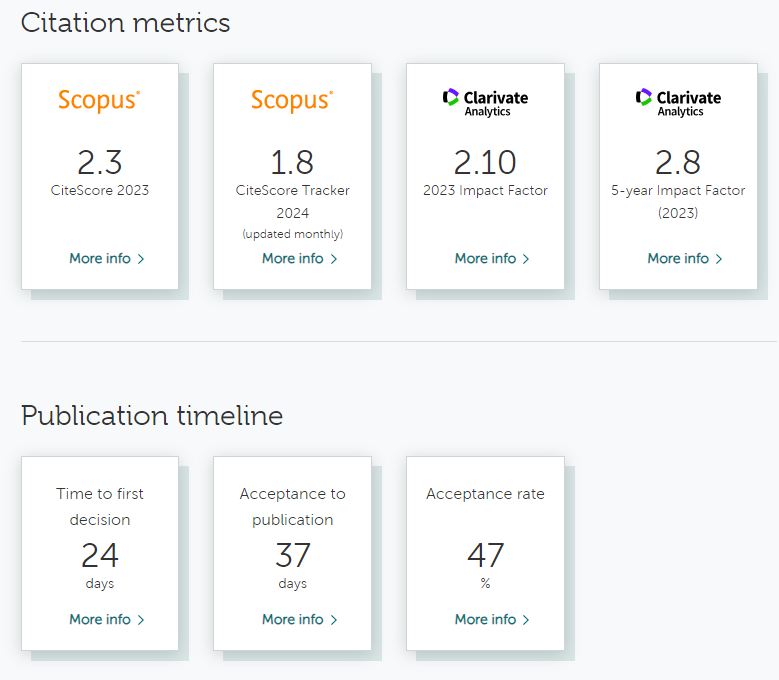Open More info for Acceptance rate
The image size is (779, 680).
[x=492, y=619]
